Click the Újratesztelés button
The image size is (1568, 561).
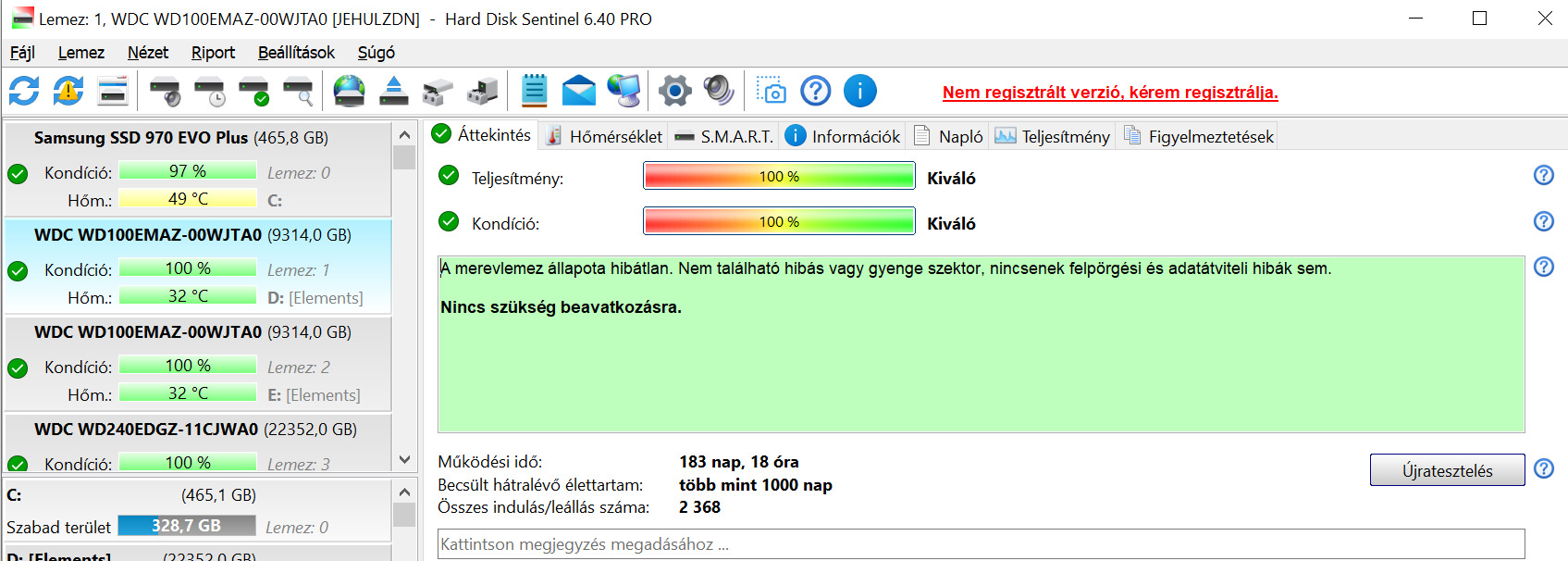coord(1447,470)
